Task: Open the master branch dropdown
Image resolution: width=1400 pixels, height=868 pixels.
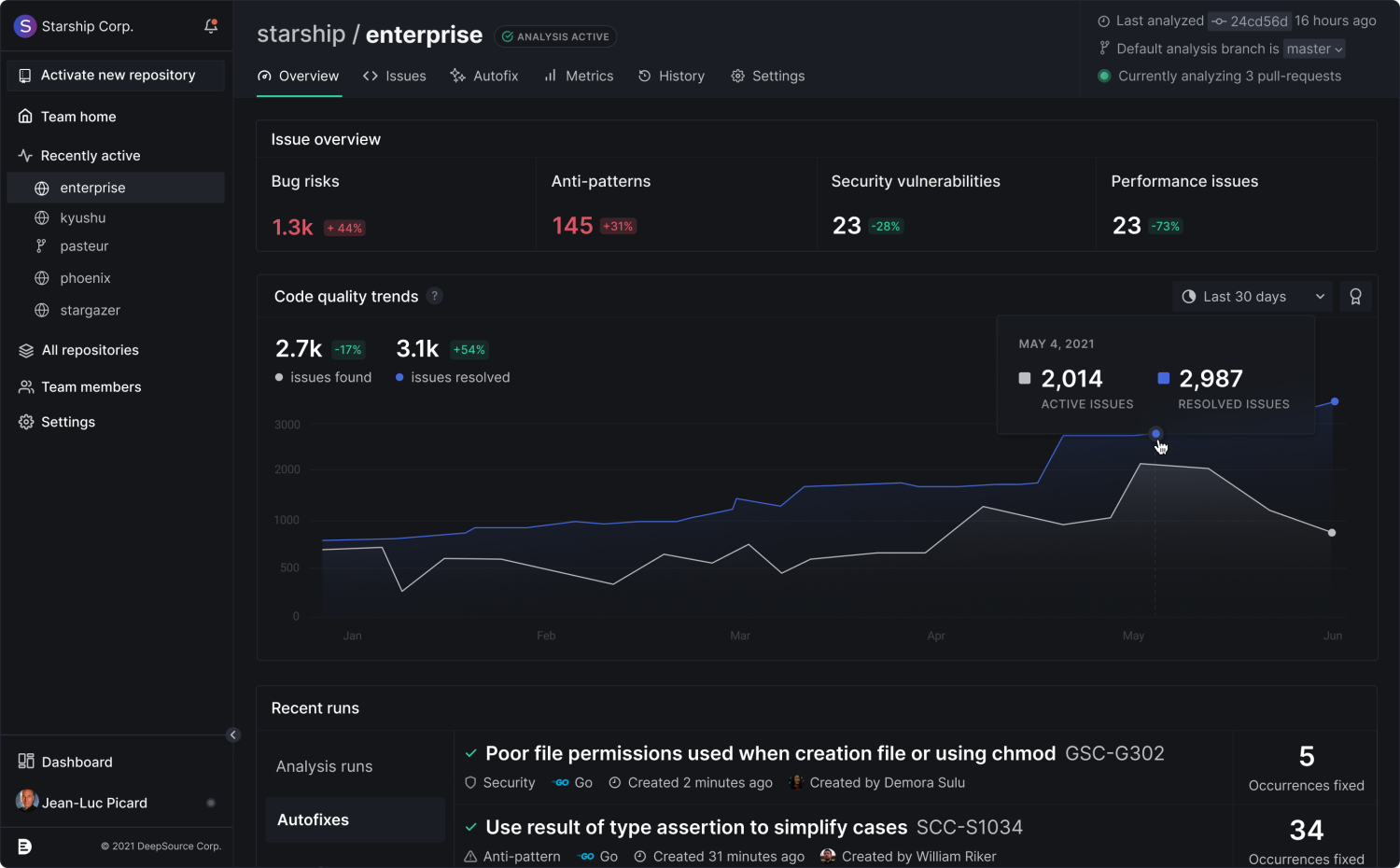Action: tap(1314, 49)
